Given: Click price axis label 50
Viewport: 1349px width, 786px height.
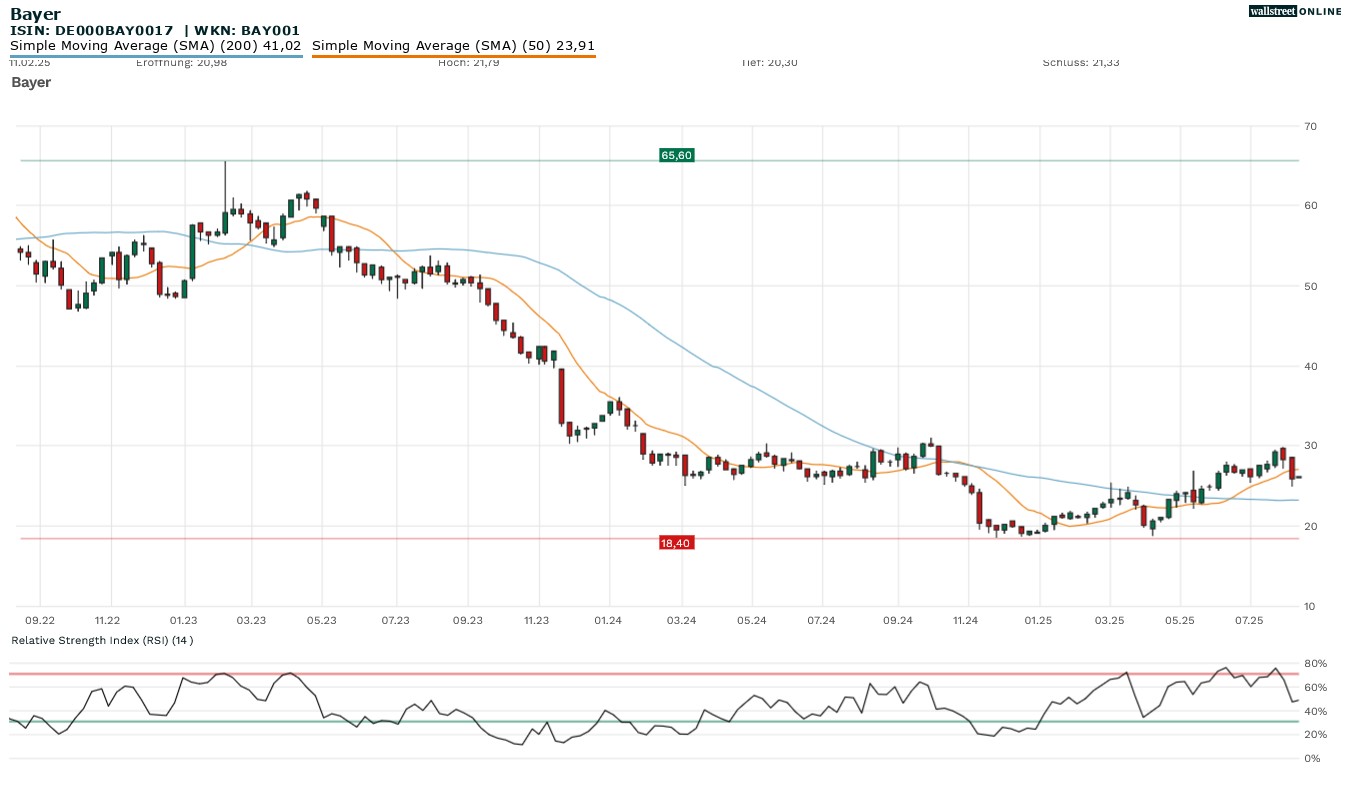Looking at the screenshot, I should click(x=1309, y=286).
